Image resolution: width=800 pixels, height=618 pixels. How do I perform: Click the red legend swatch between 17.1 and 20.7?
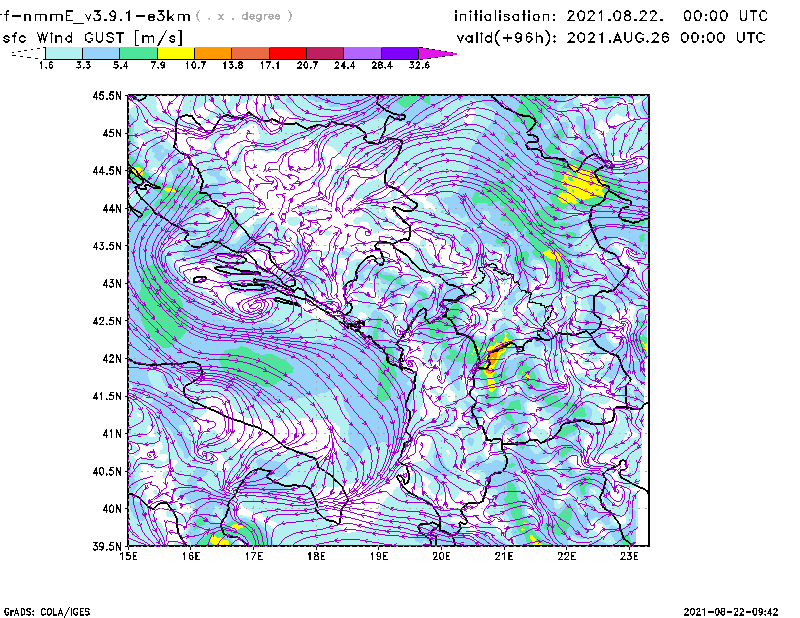click(x=288, y=53)
